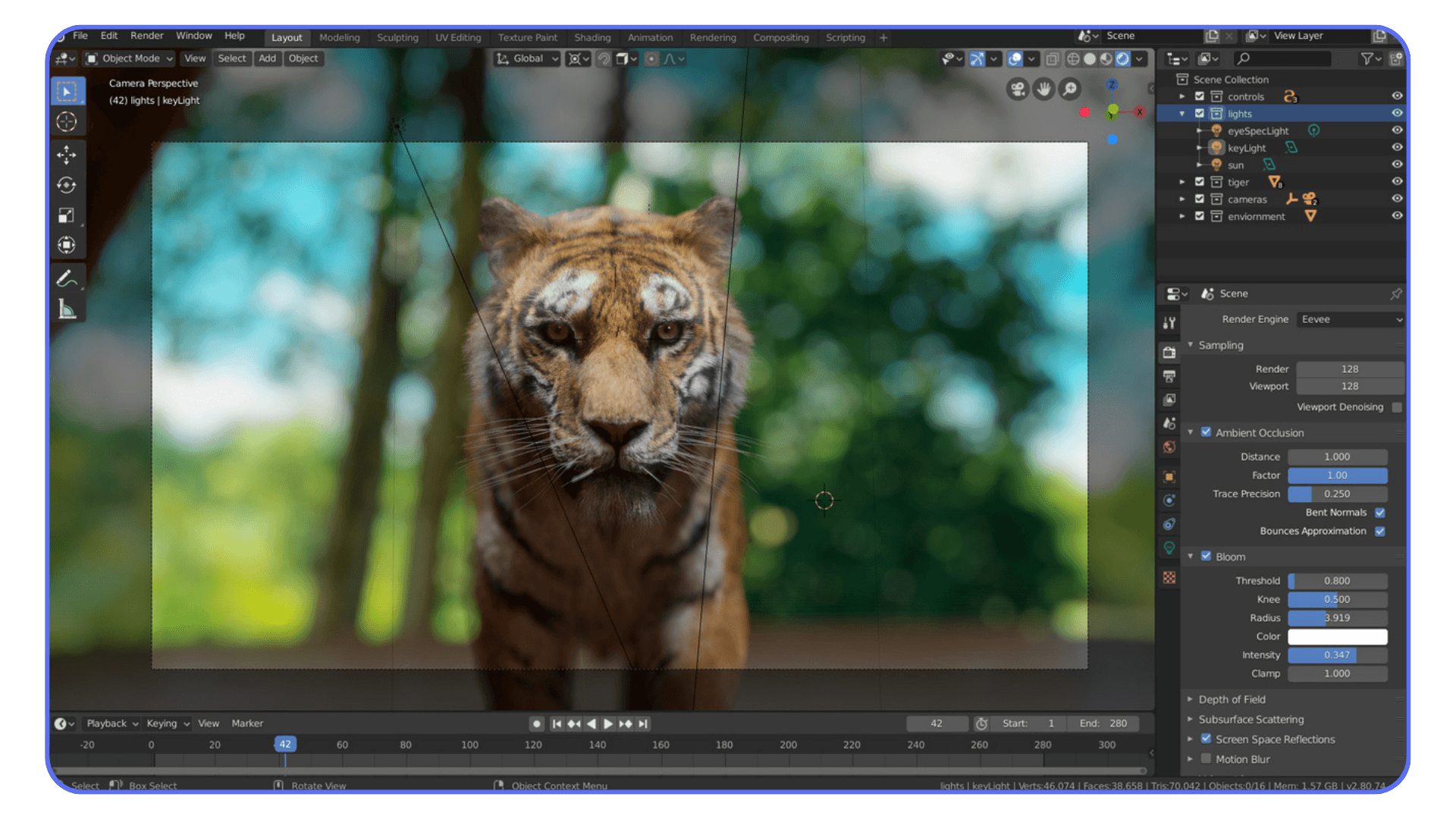Open the Render Engine dropdown
The height and width of the screenshot is (819, 1456).
(x=1350, y=319)
